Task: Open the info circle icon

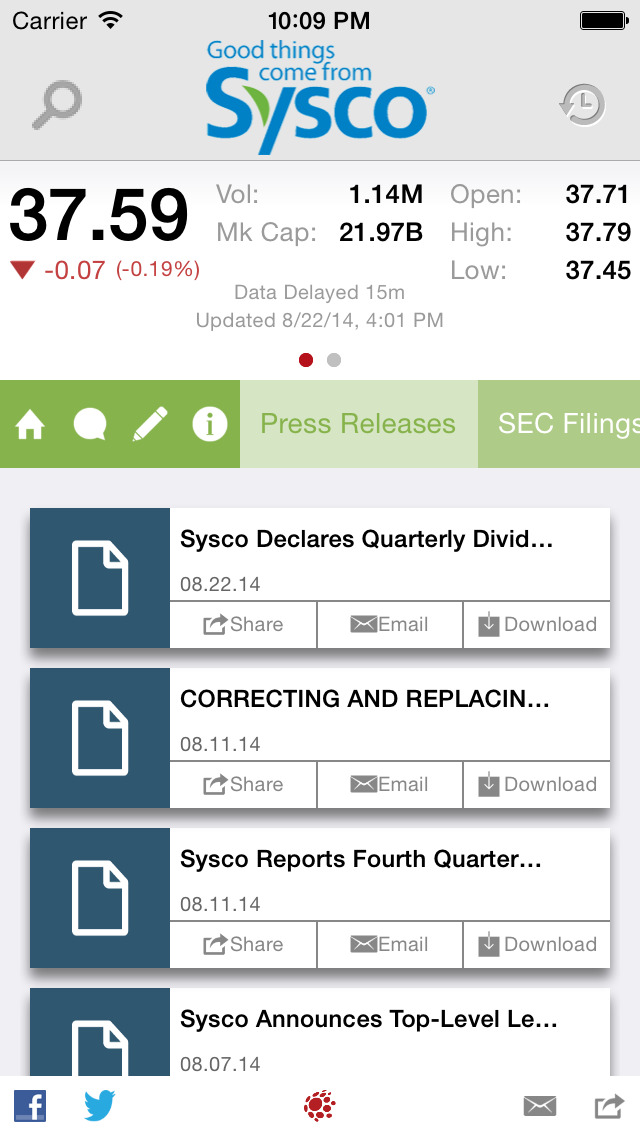Action: click(x=209, y=425)
